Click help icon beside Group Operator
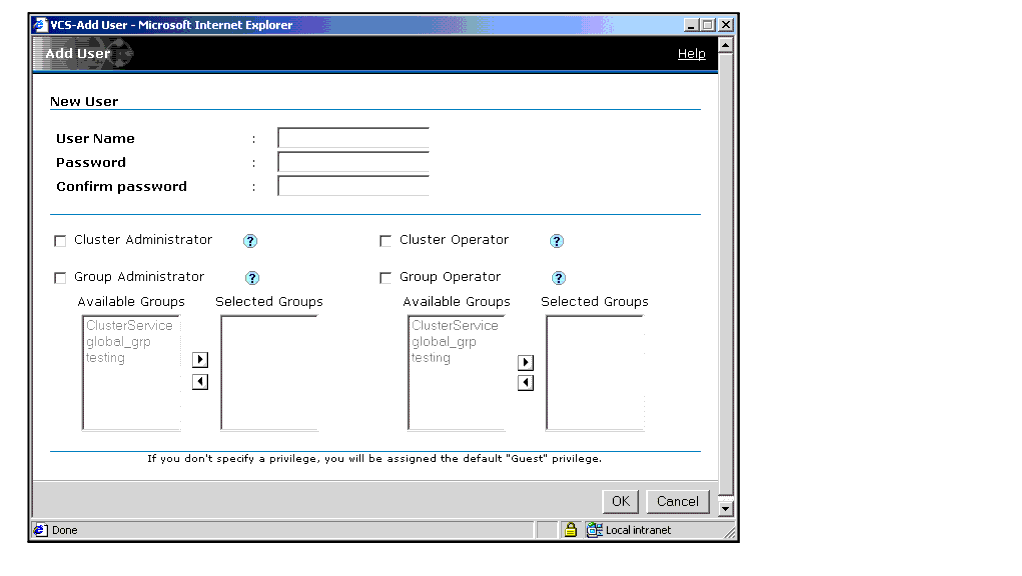 559,278
